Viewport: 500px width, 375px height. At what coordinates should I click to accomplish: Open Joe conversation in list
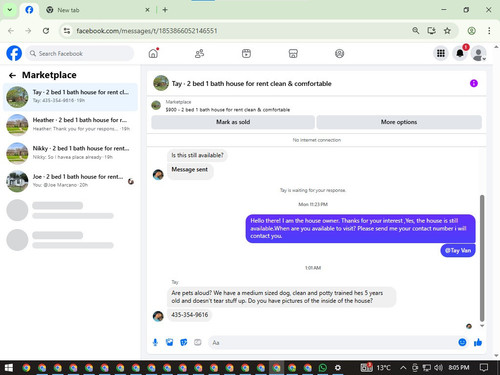point(70,181)
